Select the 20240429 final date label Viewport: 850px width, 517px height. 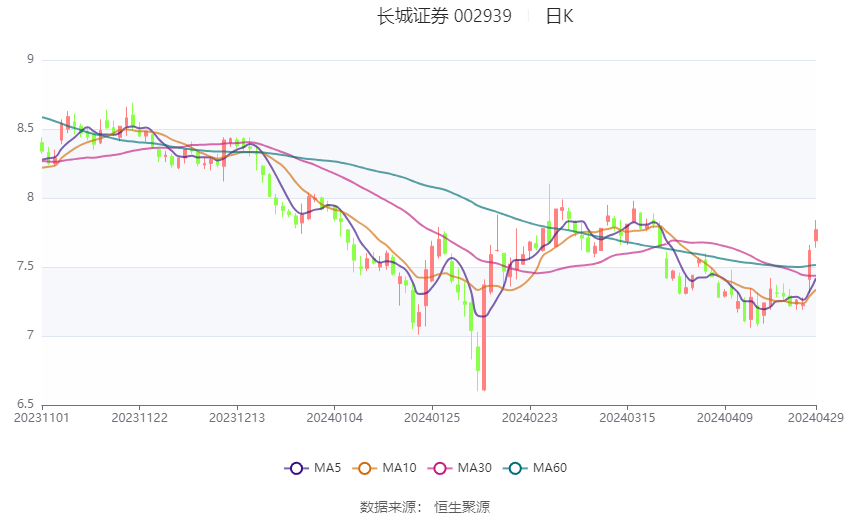pyautogui.click(x=815, y=417)
